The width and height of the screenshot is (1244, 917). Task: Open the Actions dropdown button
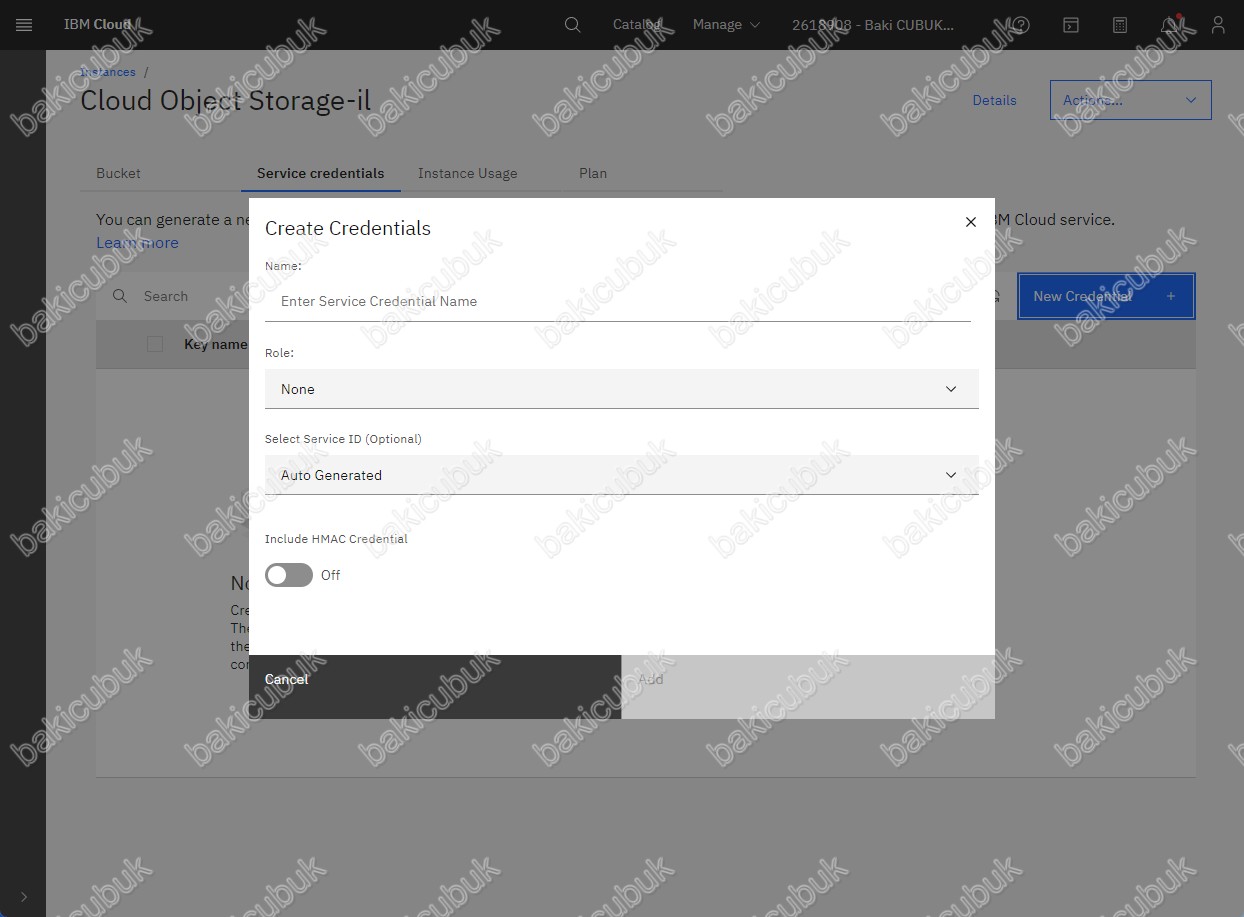point(1130,100)
